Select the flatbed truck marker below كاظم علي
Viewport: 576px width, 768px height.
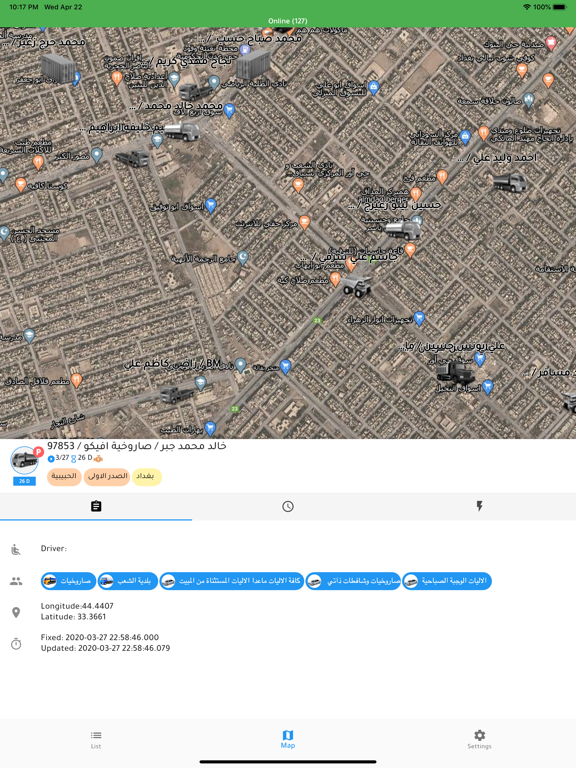click(x=176, y=394)
